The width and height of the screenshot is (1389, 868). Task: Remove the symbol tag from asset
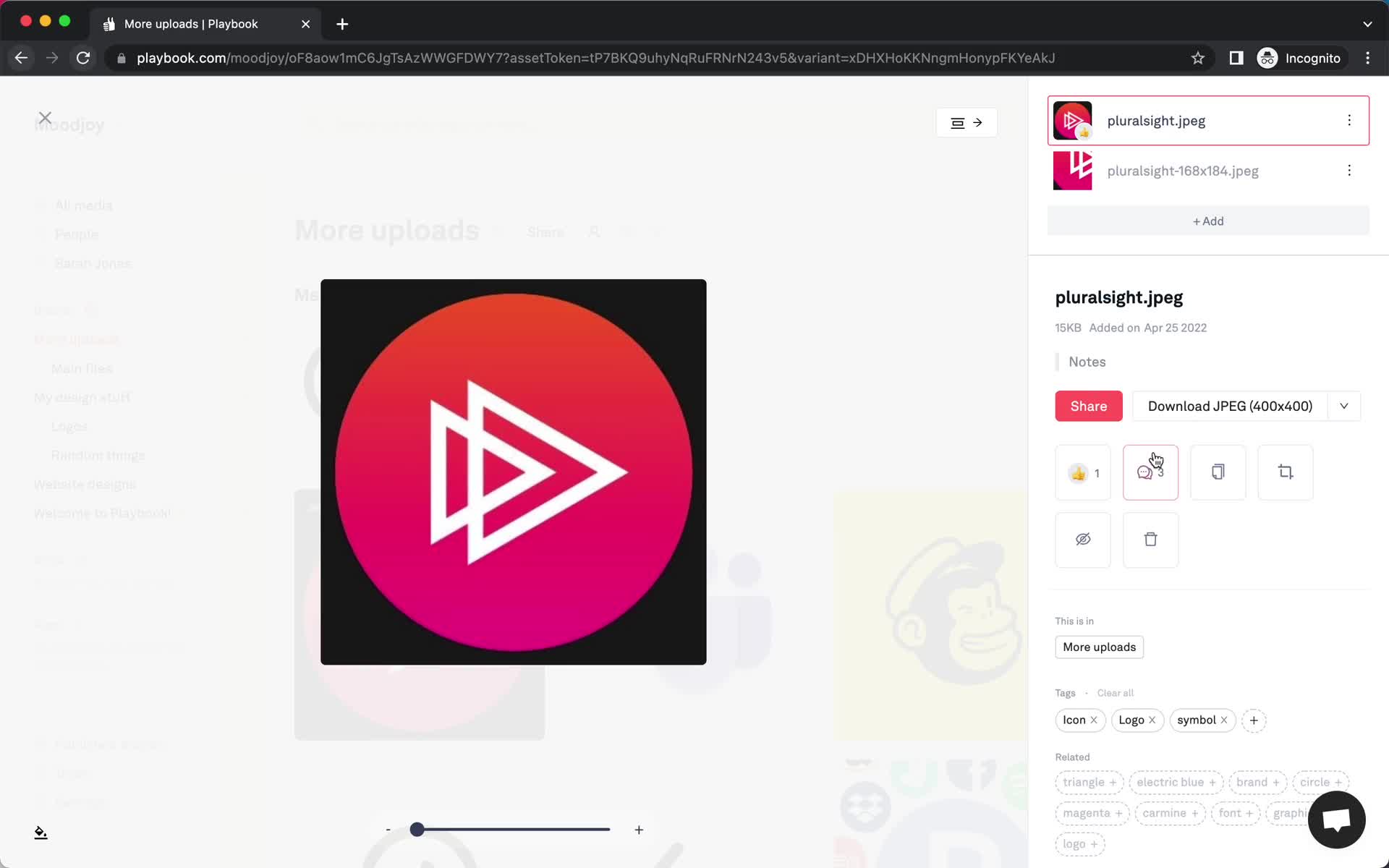pos(1224,719)
